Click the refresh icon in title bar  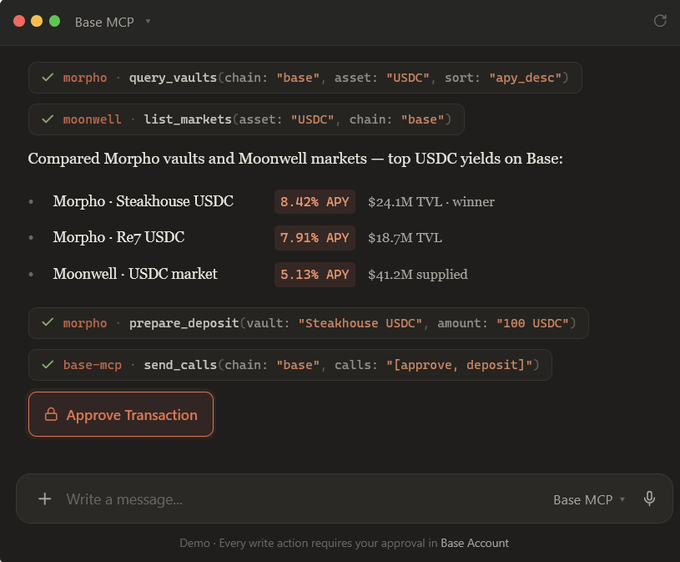coord(660,21)
